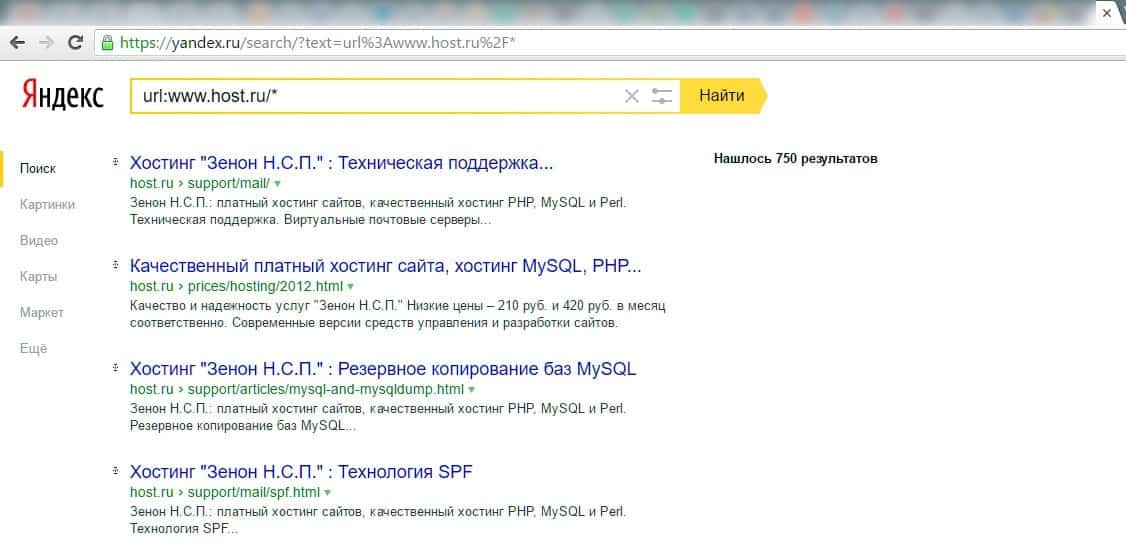Click host.ru domain in SPF result
1126x560 pixels.
(152, 493)
